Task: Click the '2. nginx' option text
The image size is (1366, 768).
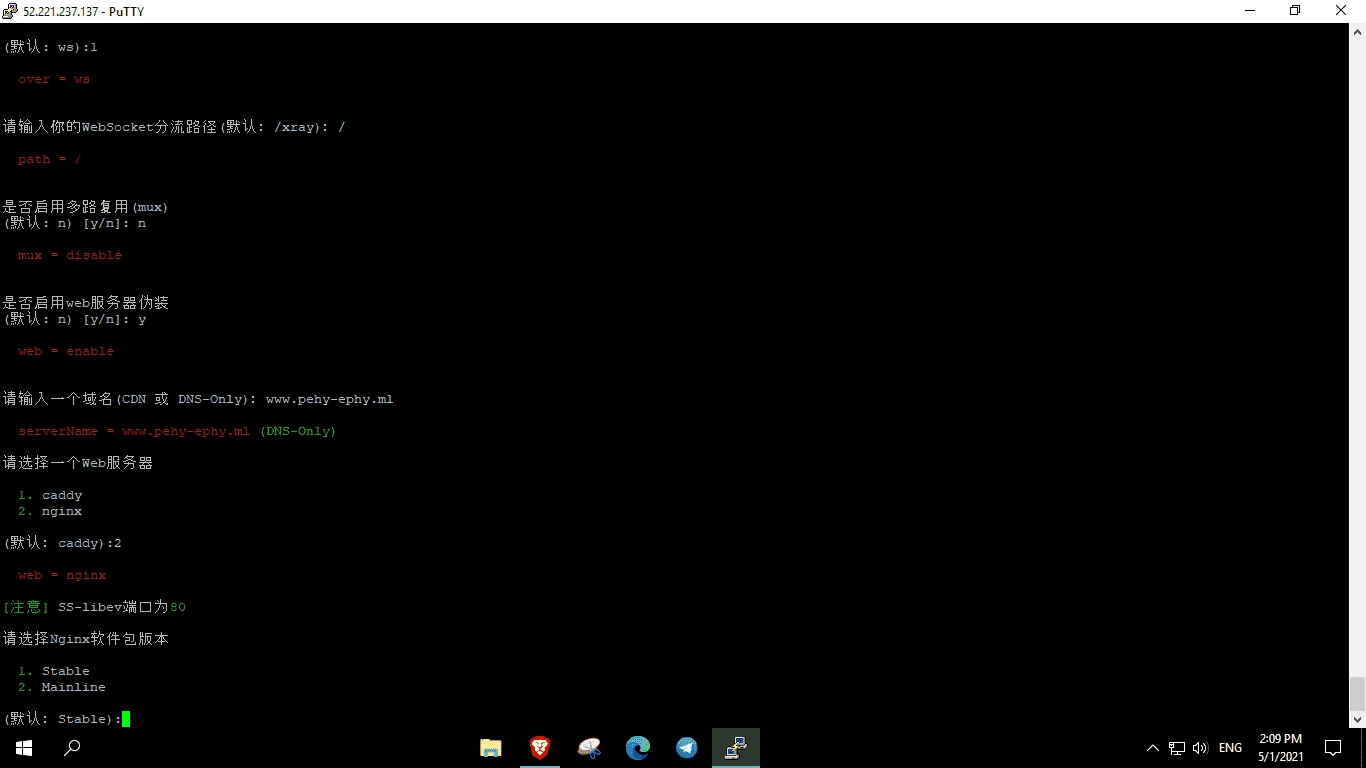Action: [50, 511]
